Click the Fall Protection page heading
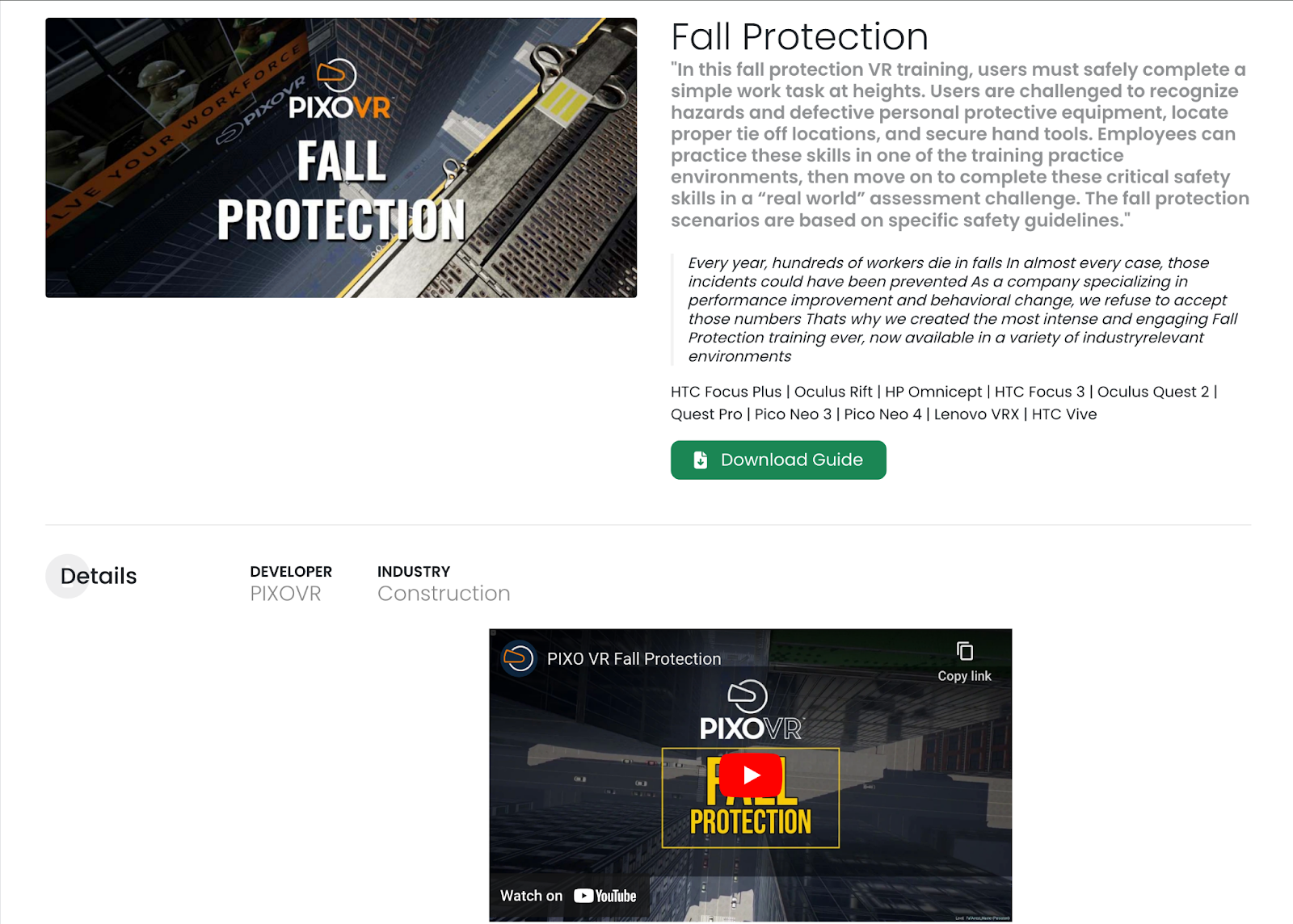 point(799,37)
